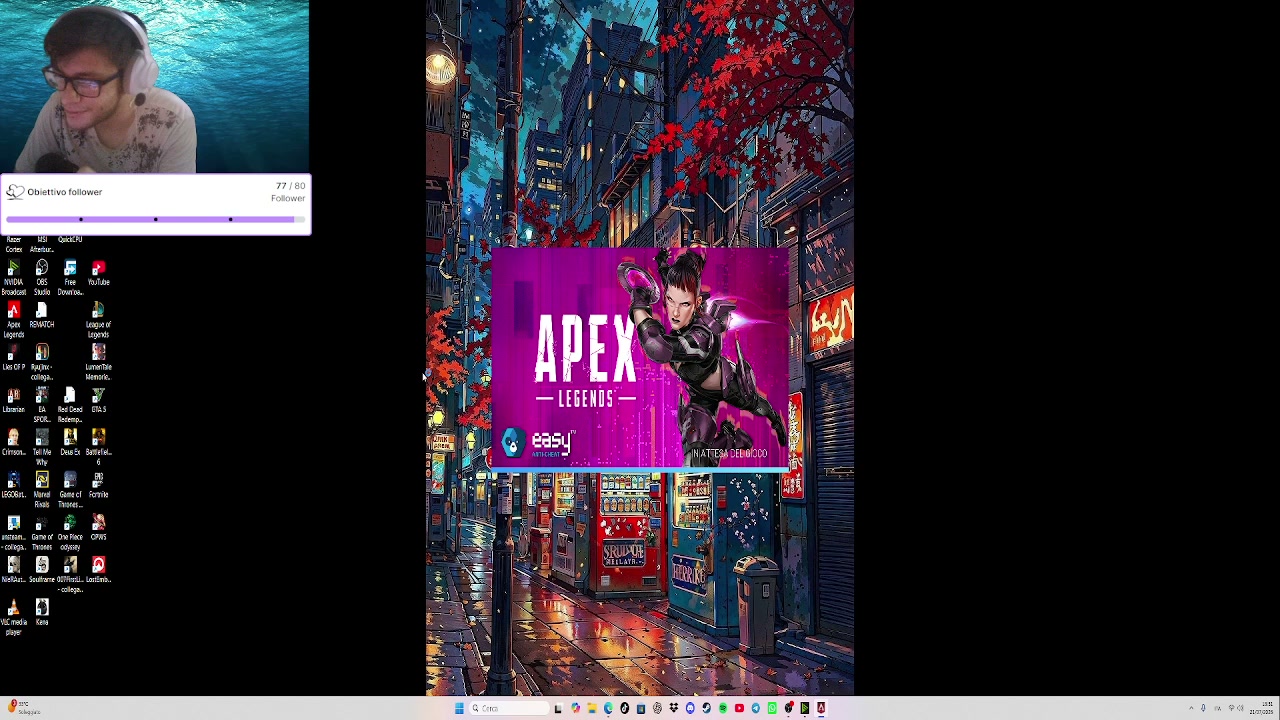Open File Explorer from the taskbar
This screenshot has height=720, width=1280.
coord(591,708)
